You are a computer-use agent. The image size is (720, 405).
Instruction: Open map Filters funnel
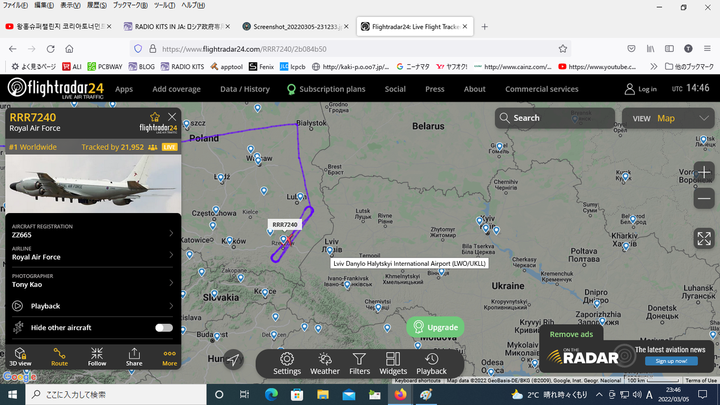click(359, 363)
